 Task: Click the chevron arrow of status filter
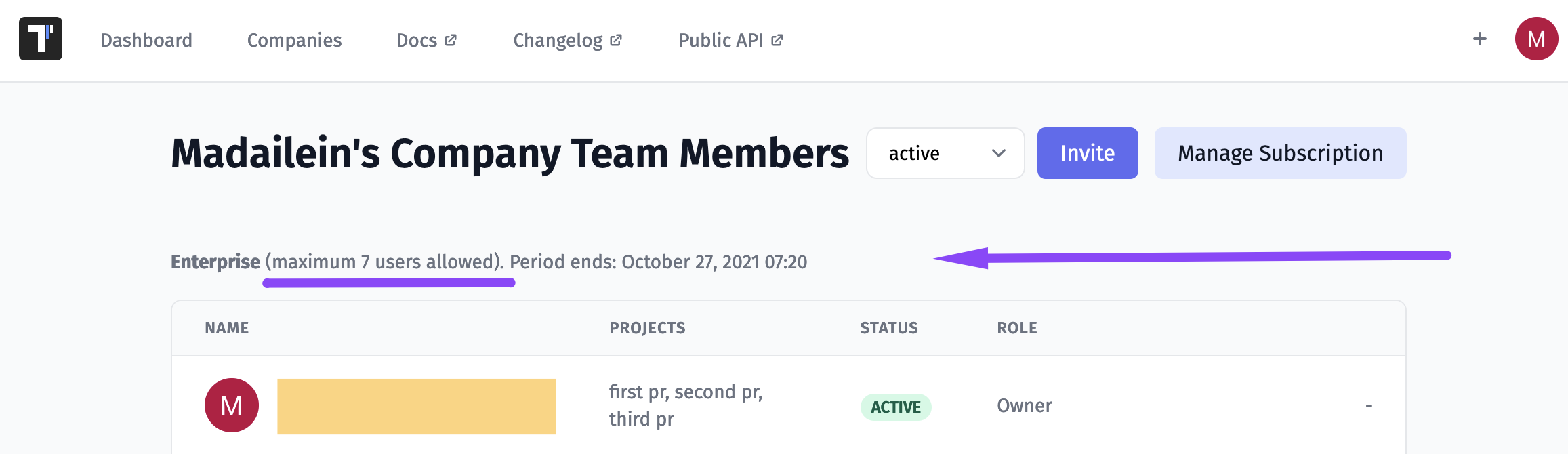(x=998, y=153)
